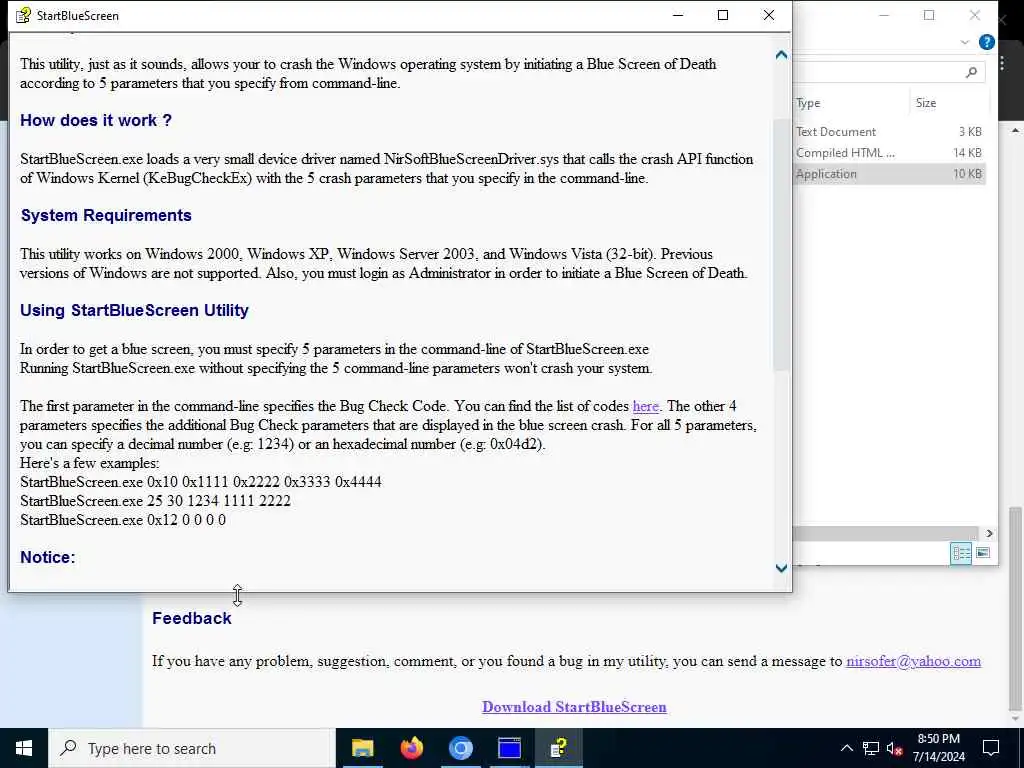This screenshot has width=1024, height=768.
Task: Click StartBlueScreen title bar app icon
Action: tap(23, 15)
